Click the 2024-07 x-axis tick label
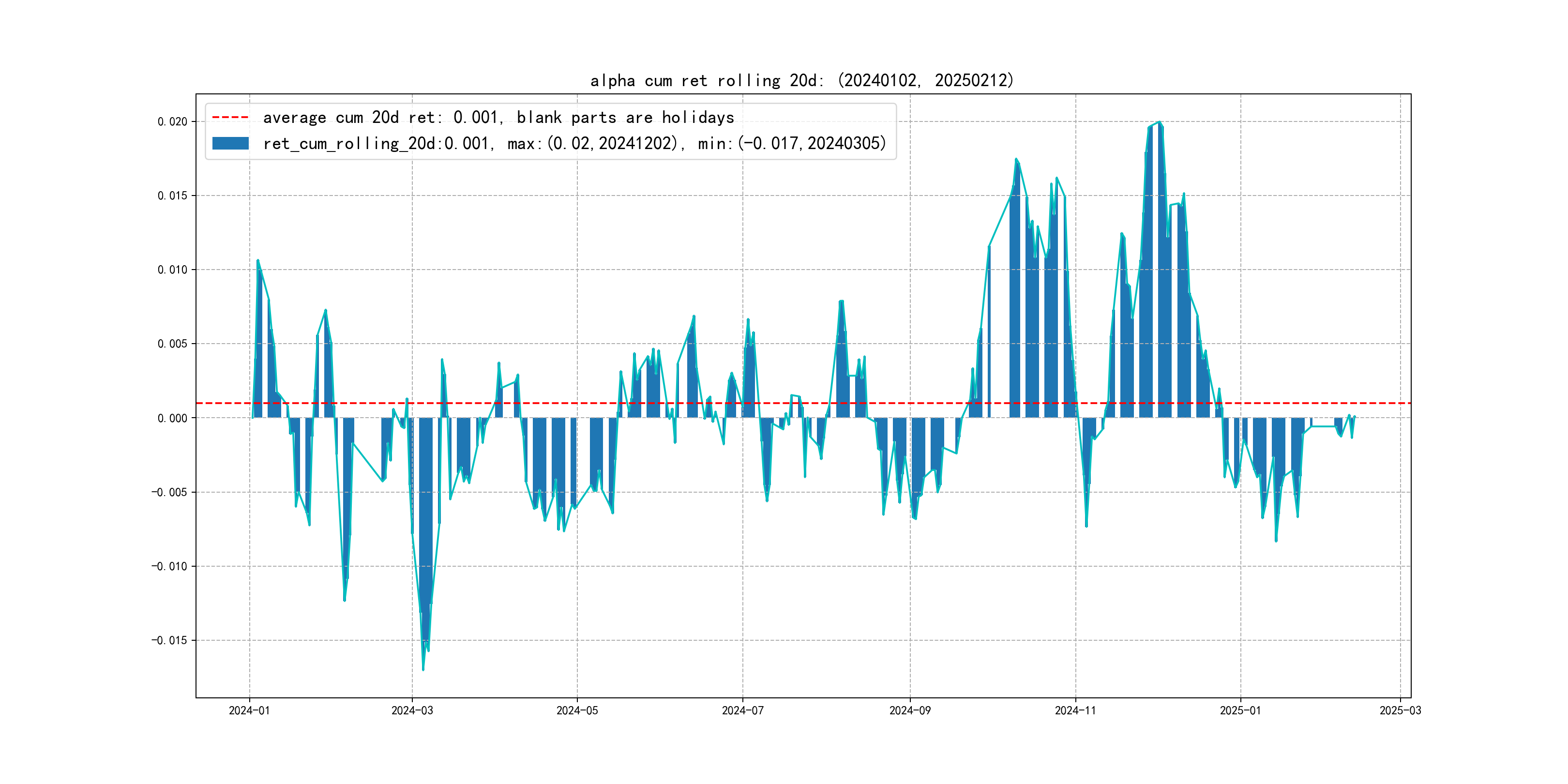 [742, 710]
